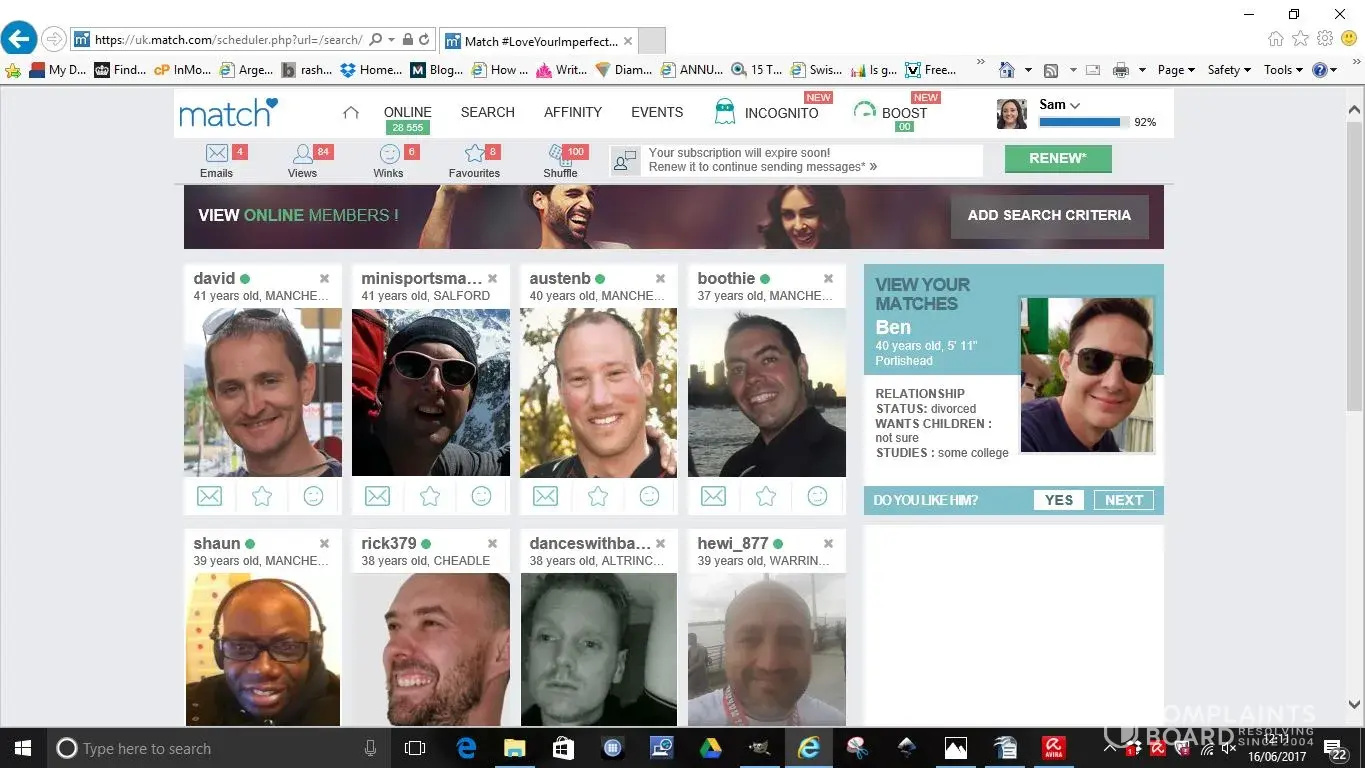This screenshot has height=768, width=1365.
Task: Wink at minisportsma... with smiley icon
Action: [482, 496]
